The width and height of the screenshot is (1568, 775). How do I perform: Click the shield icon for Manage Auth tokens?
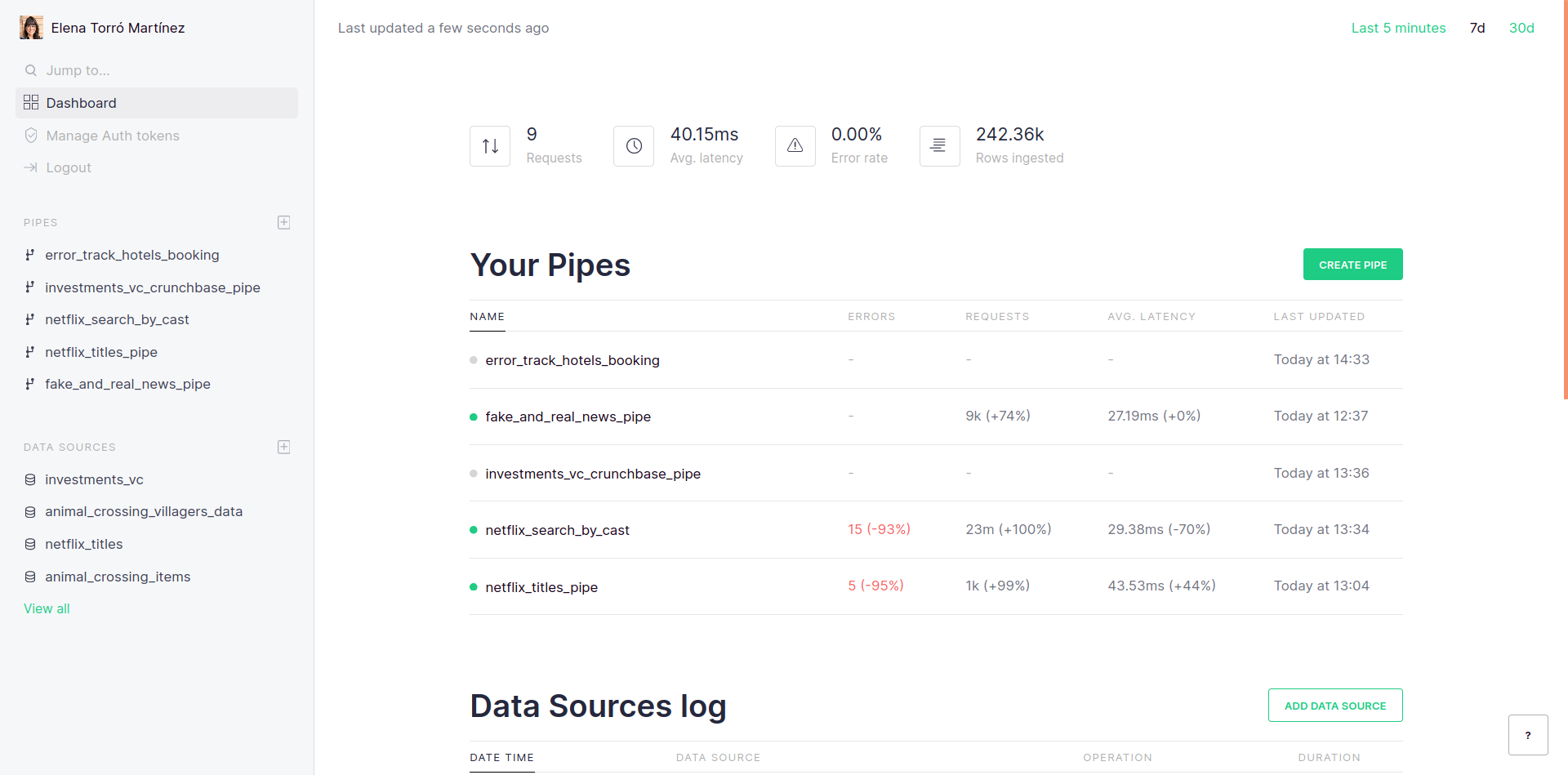[31, 136]
